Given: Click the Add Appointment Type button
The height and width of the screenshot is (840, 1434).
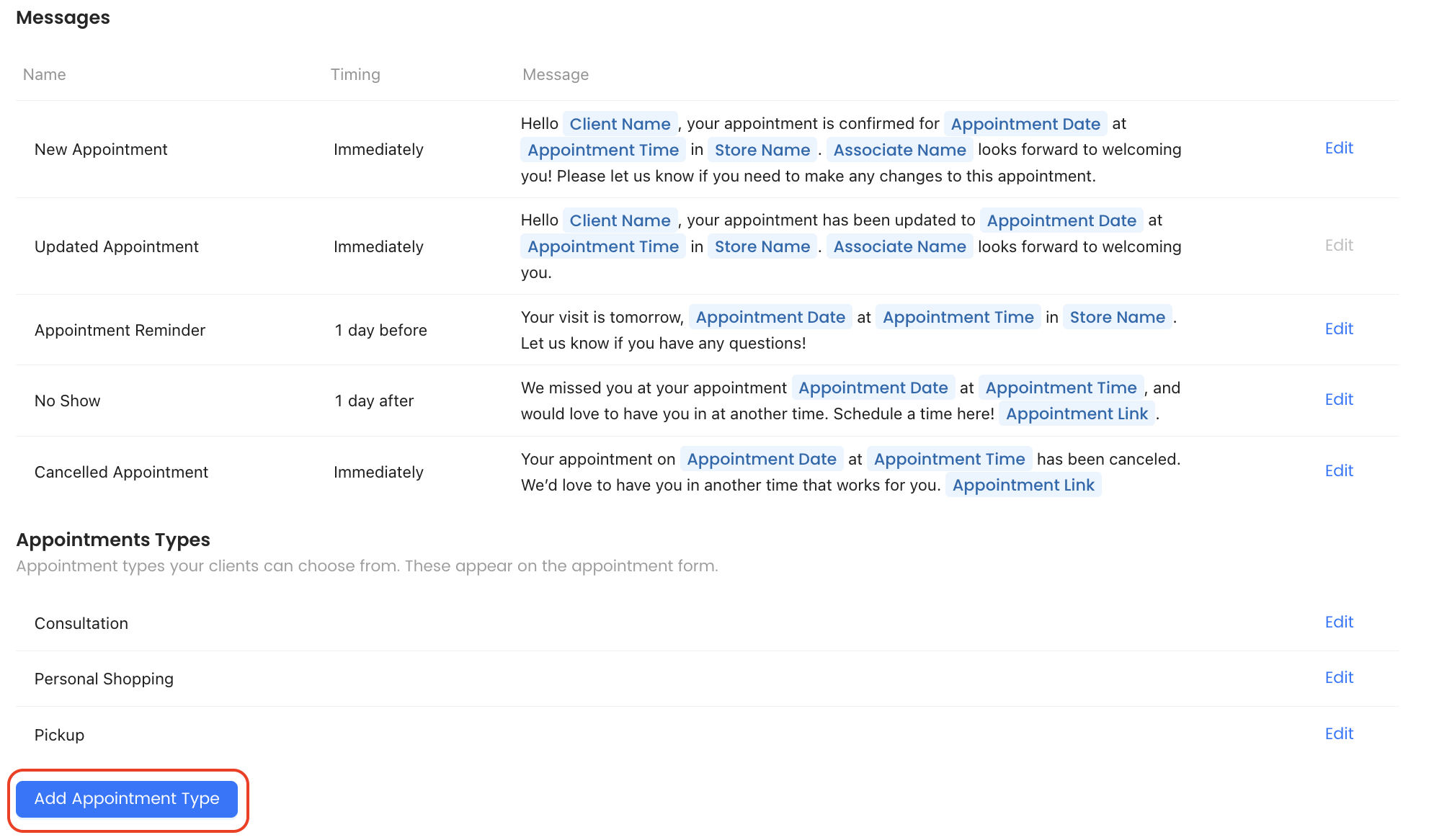Looking at the screenshot, I should pos(127,799).
